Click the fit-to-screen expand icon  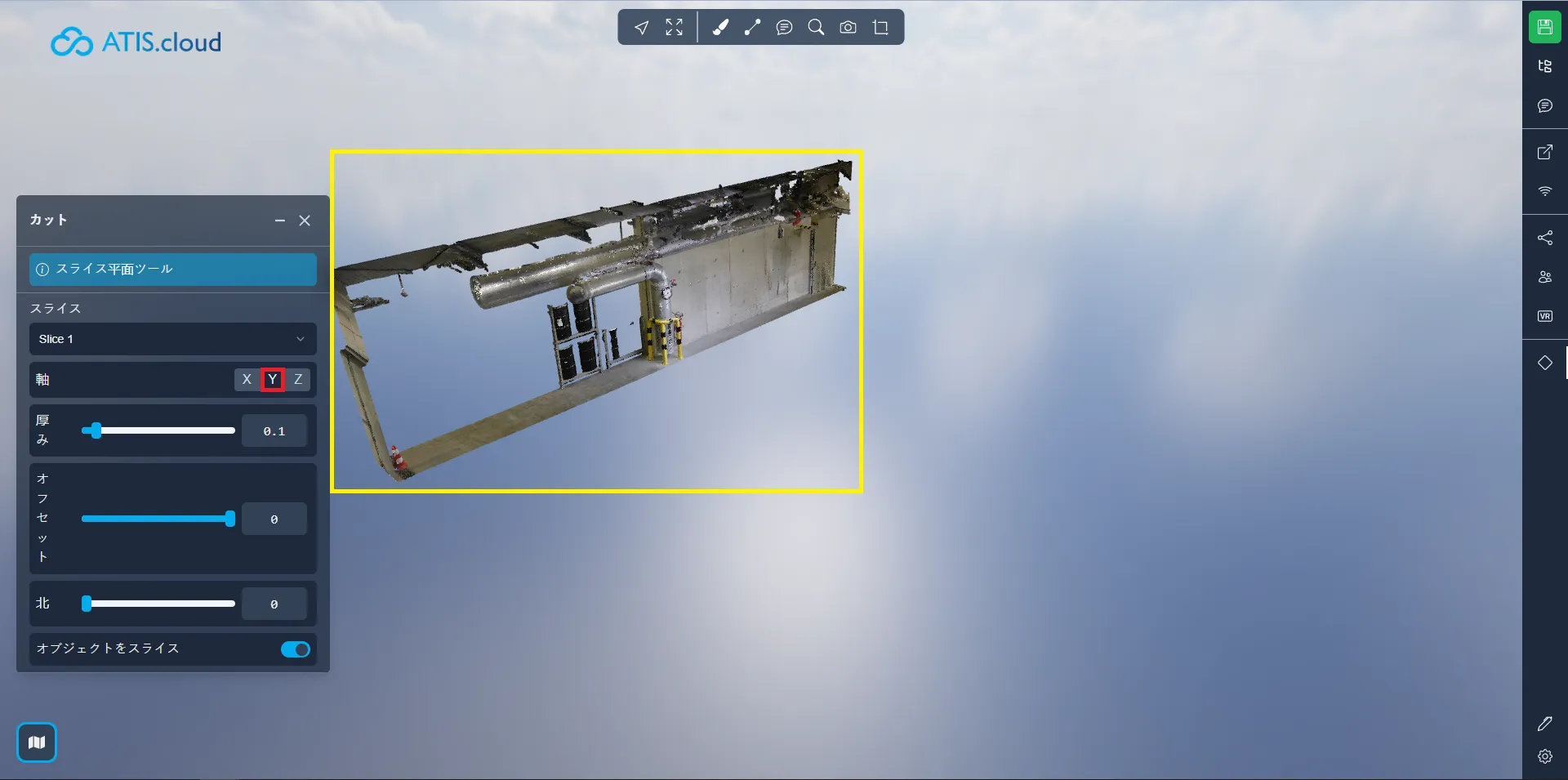674,28
